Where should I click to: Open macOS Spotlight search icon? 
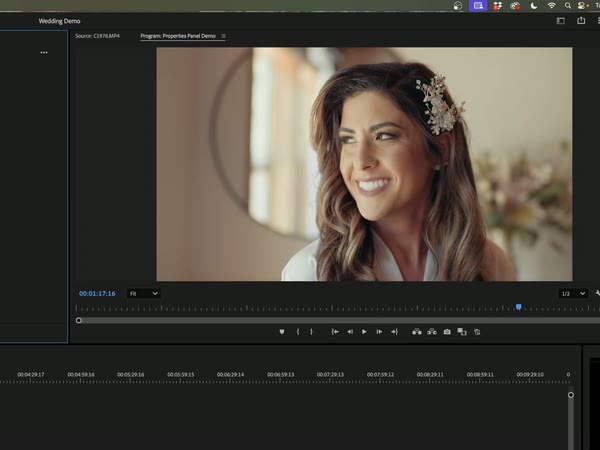[x=568, y=5]
